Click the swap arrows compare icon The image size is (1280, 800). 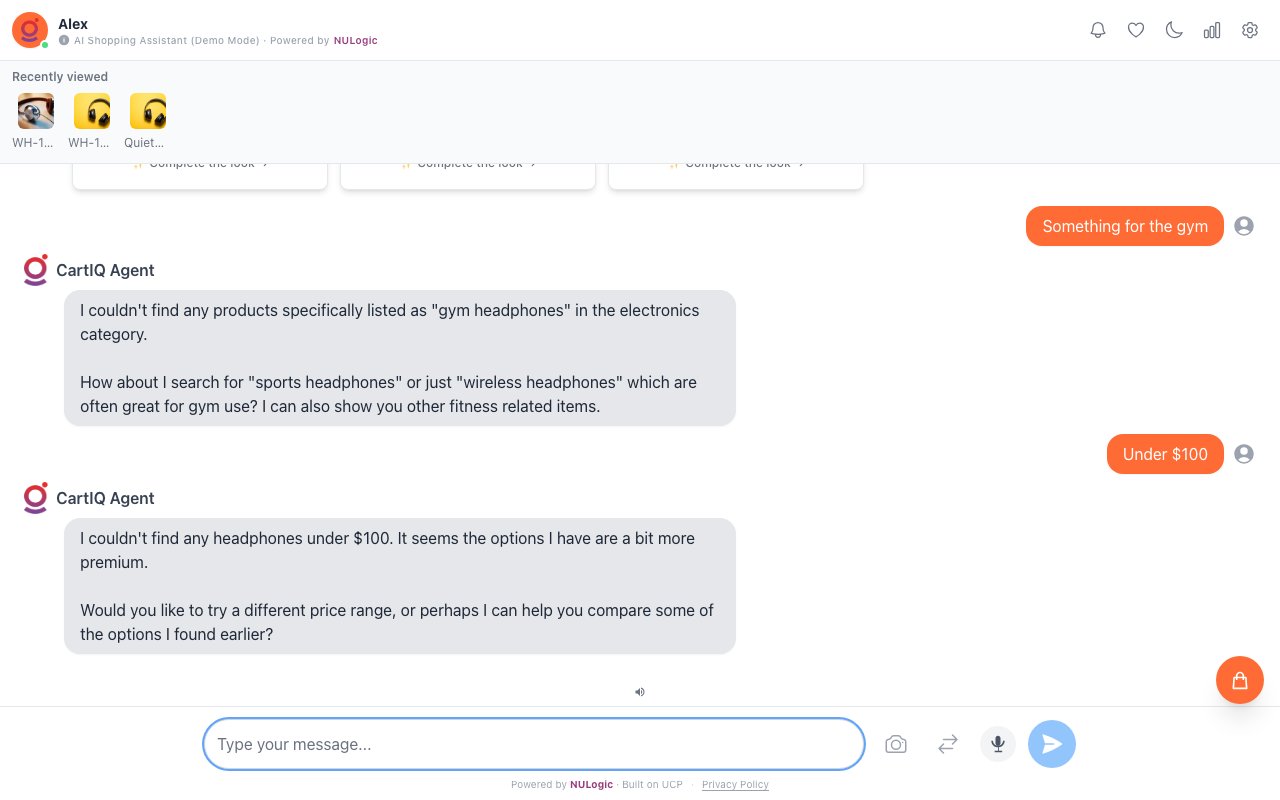(947, 744)
